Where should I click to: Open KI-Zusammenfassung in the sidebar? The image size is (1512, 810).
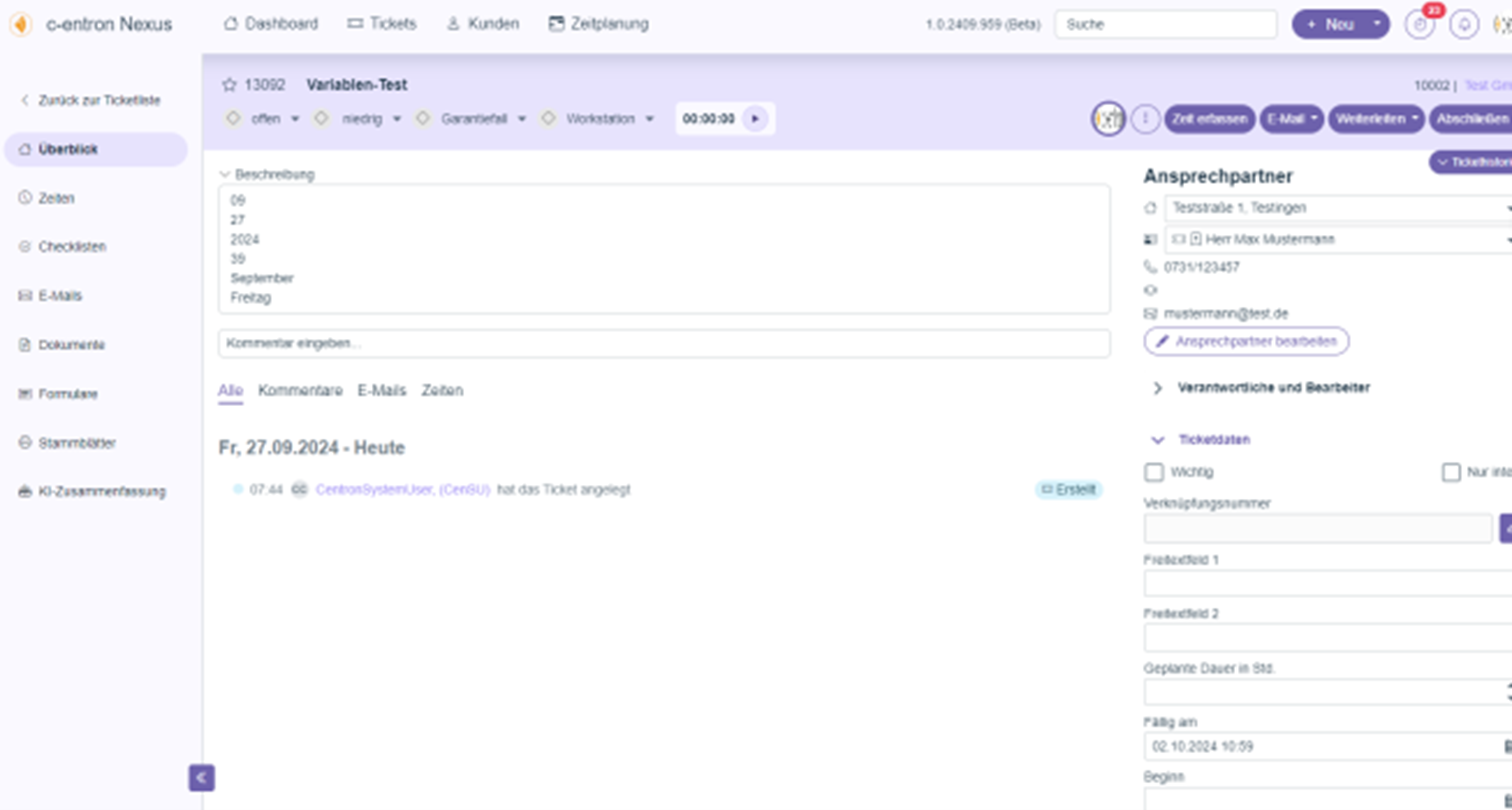100,492
